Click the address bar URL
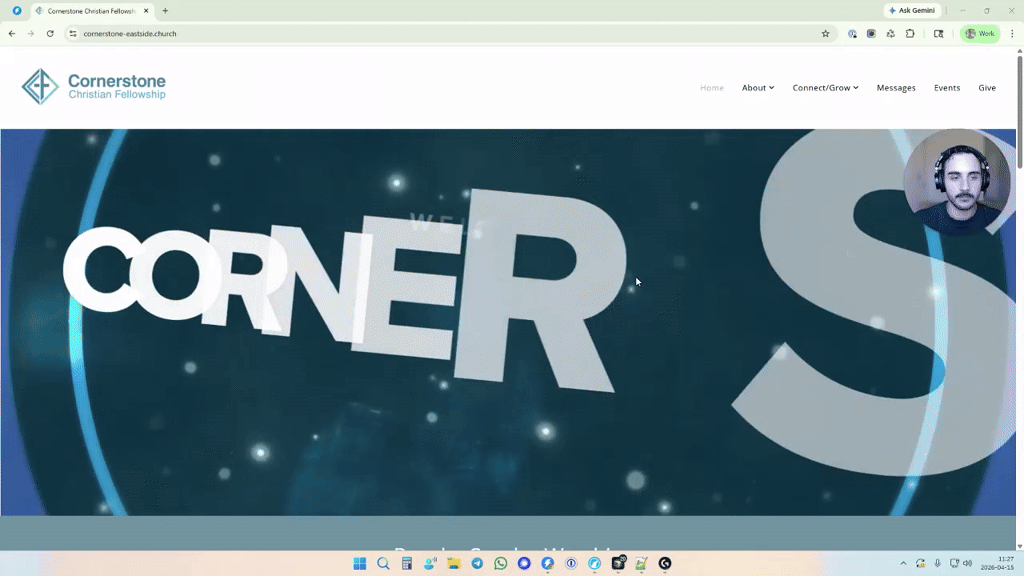1024x576 pixels. [x=130, y=33]
